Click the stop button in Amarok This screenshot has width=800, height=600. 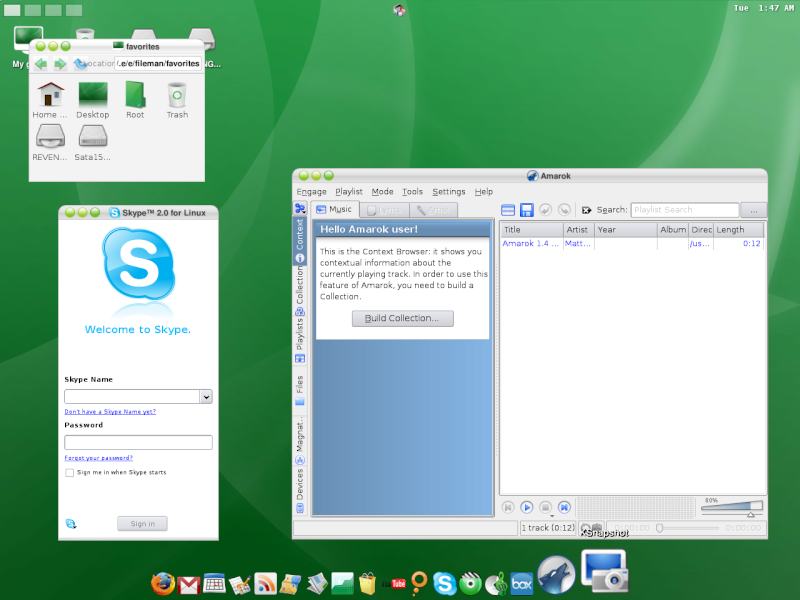point(545,507)
